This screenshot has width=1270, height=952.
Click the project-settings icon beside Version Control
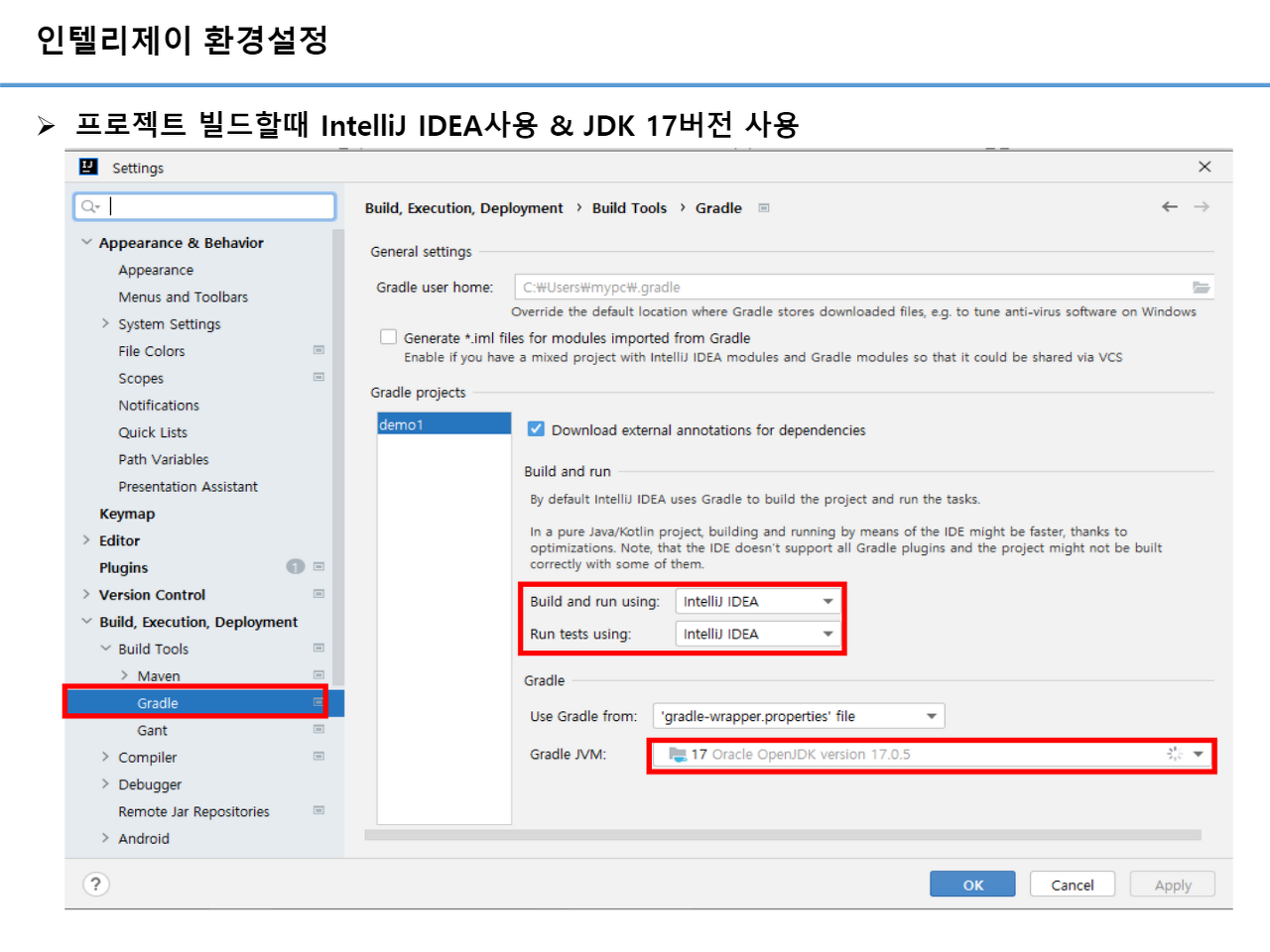tap(318, 594)
